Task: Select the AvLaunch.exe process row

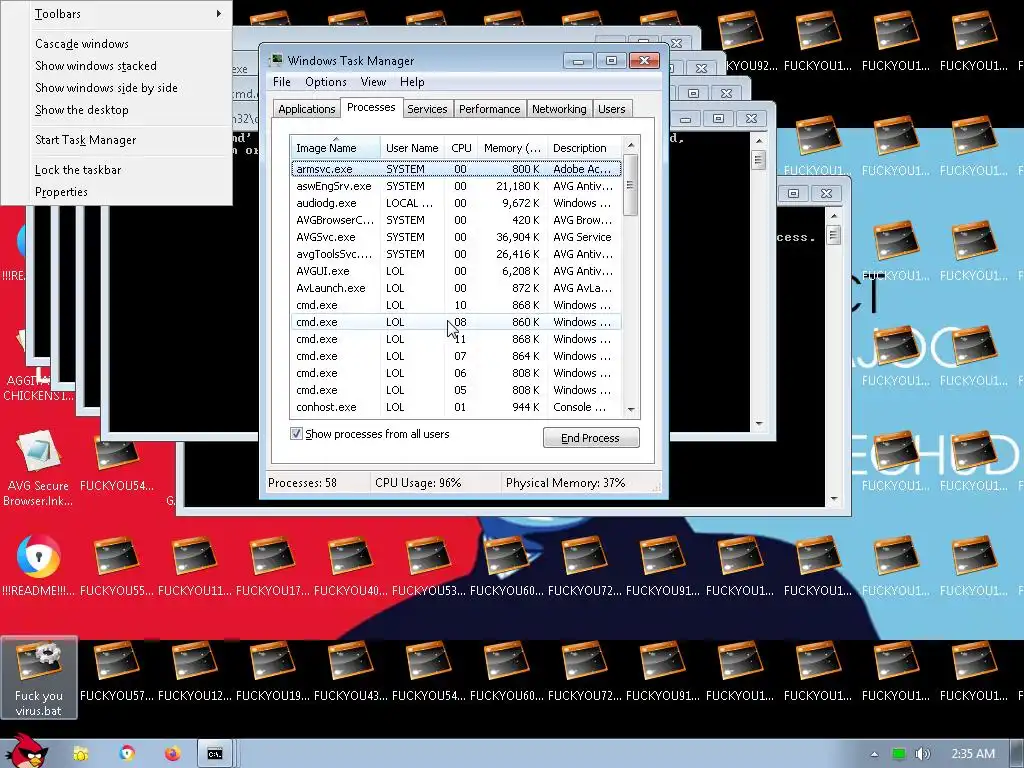Action: tap(456, 288)
